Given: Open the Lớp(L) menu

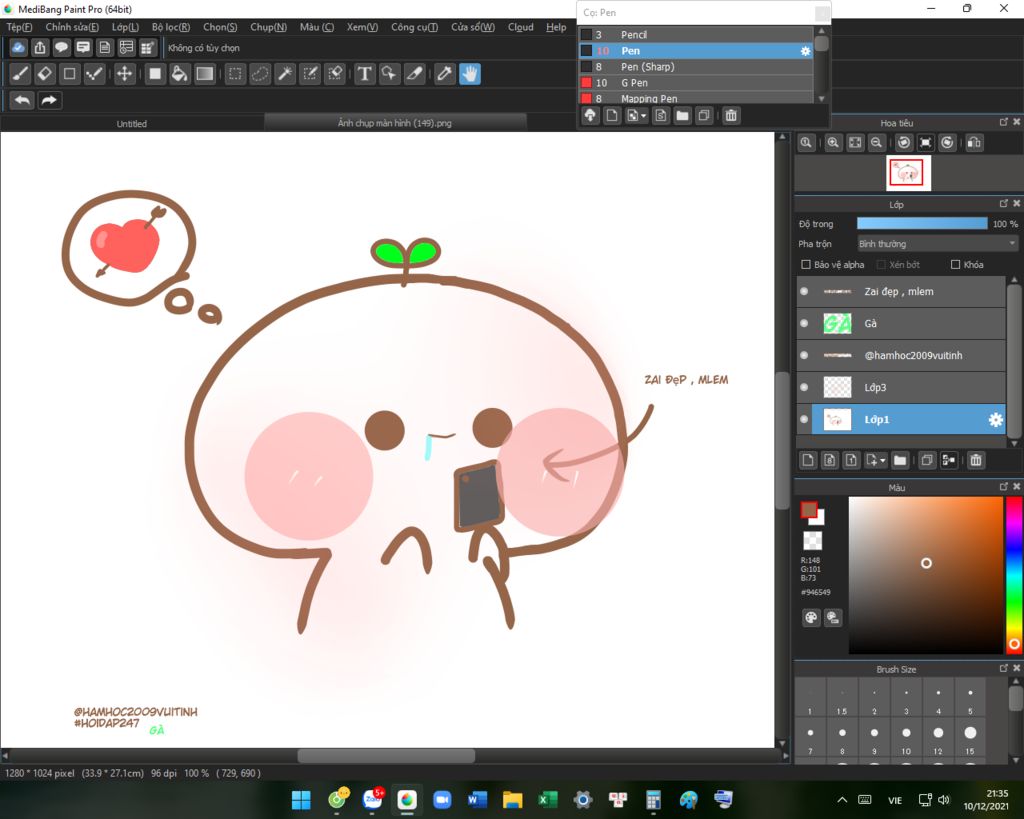Looking at the screenshot, I should [125, 27].
